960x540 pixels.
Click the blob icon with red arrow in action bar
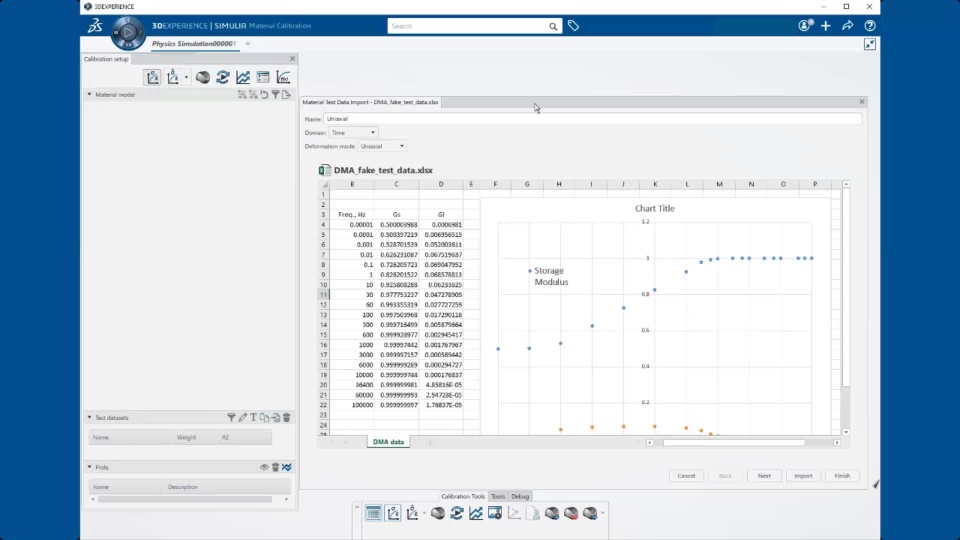(571, 513)
